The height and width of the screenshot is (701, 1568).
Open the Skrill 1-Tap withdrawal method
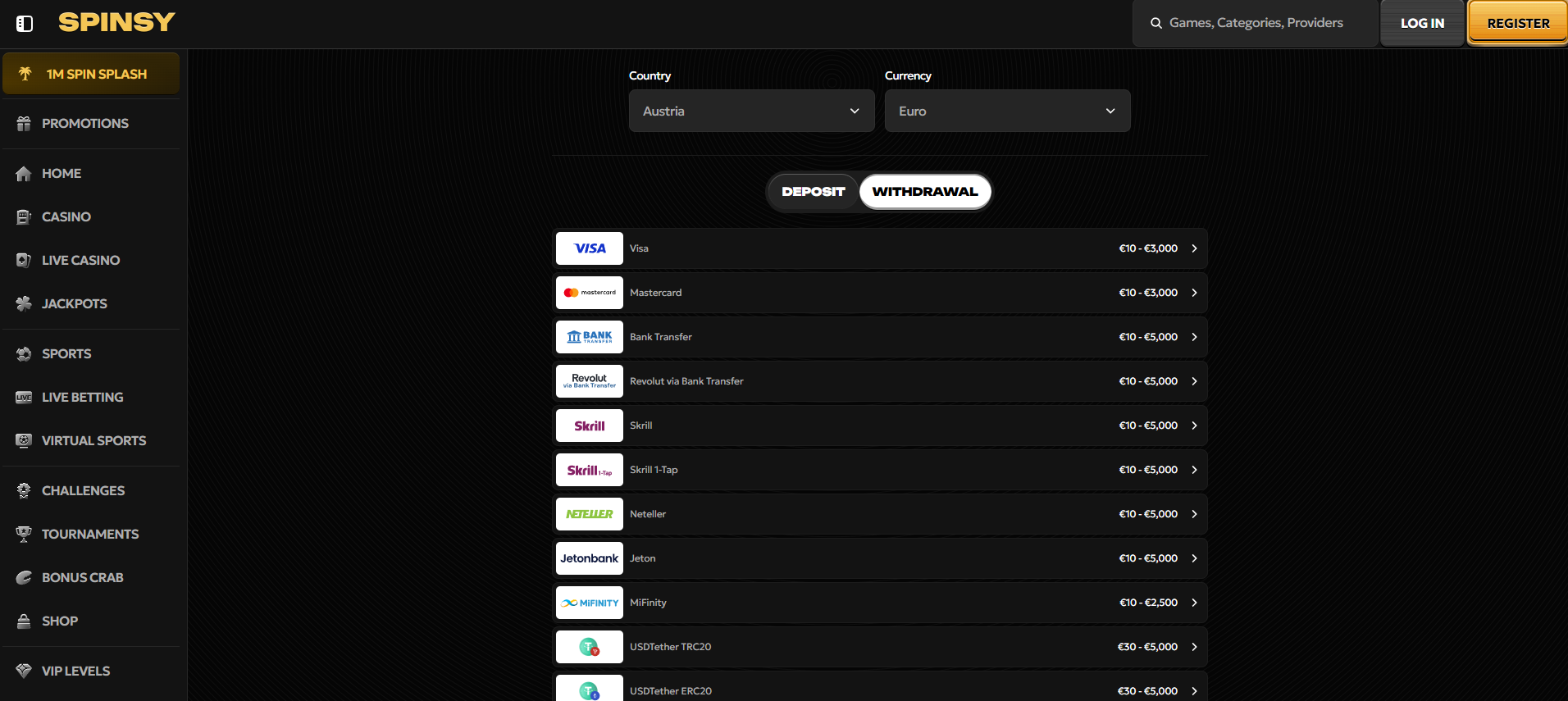pyautogui.click(x=880, y=470)
